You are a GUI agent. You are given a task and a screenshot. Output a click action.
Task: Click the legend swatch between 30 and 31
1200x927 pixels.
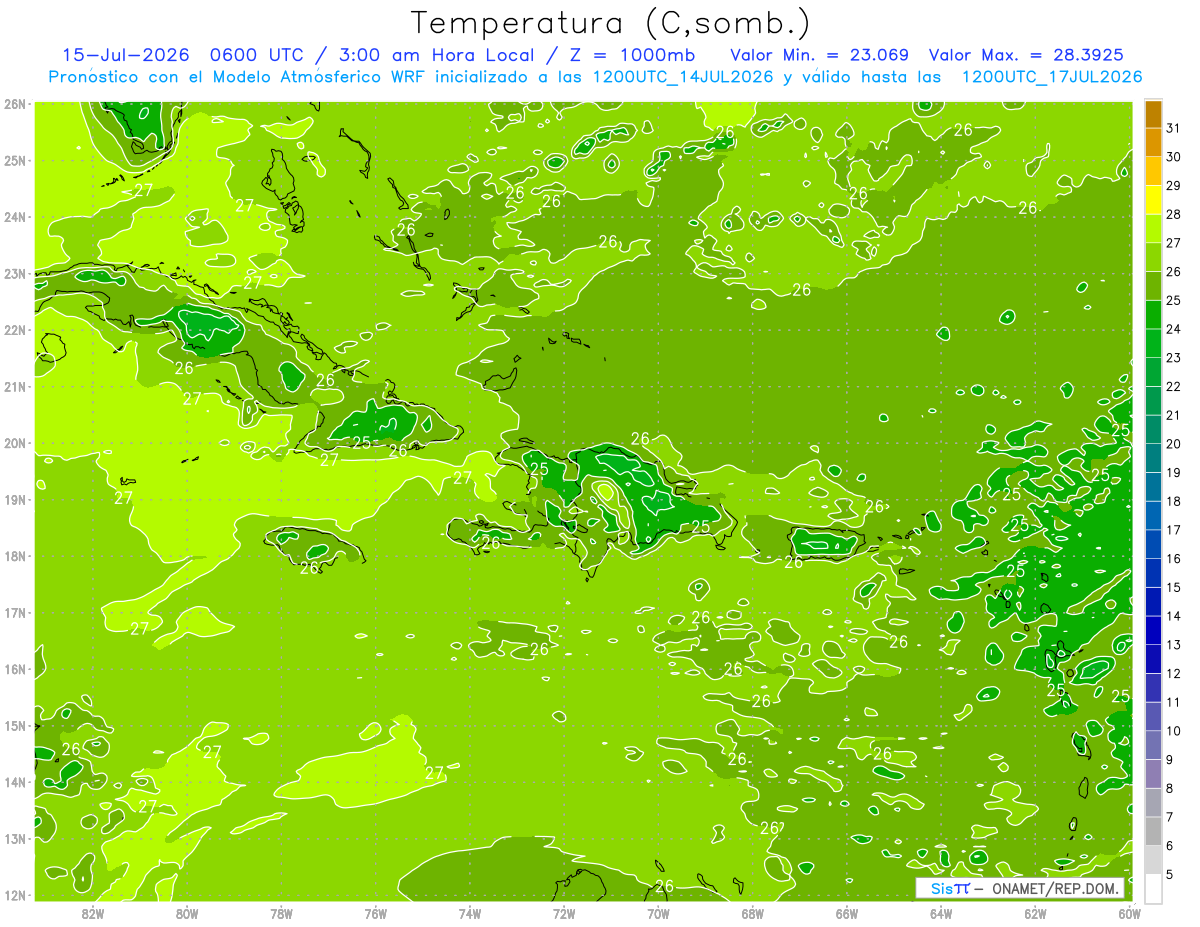tap(1153, 142)
